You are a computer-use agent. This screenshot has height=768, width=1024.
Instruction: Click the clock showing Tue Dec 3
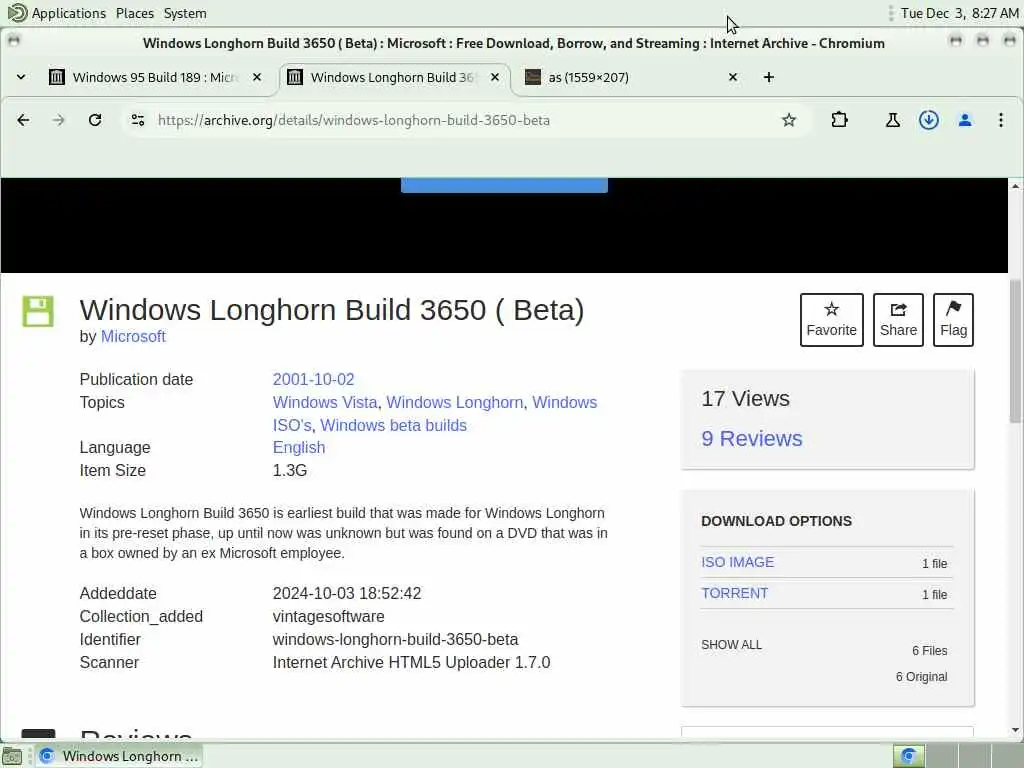959,13
